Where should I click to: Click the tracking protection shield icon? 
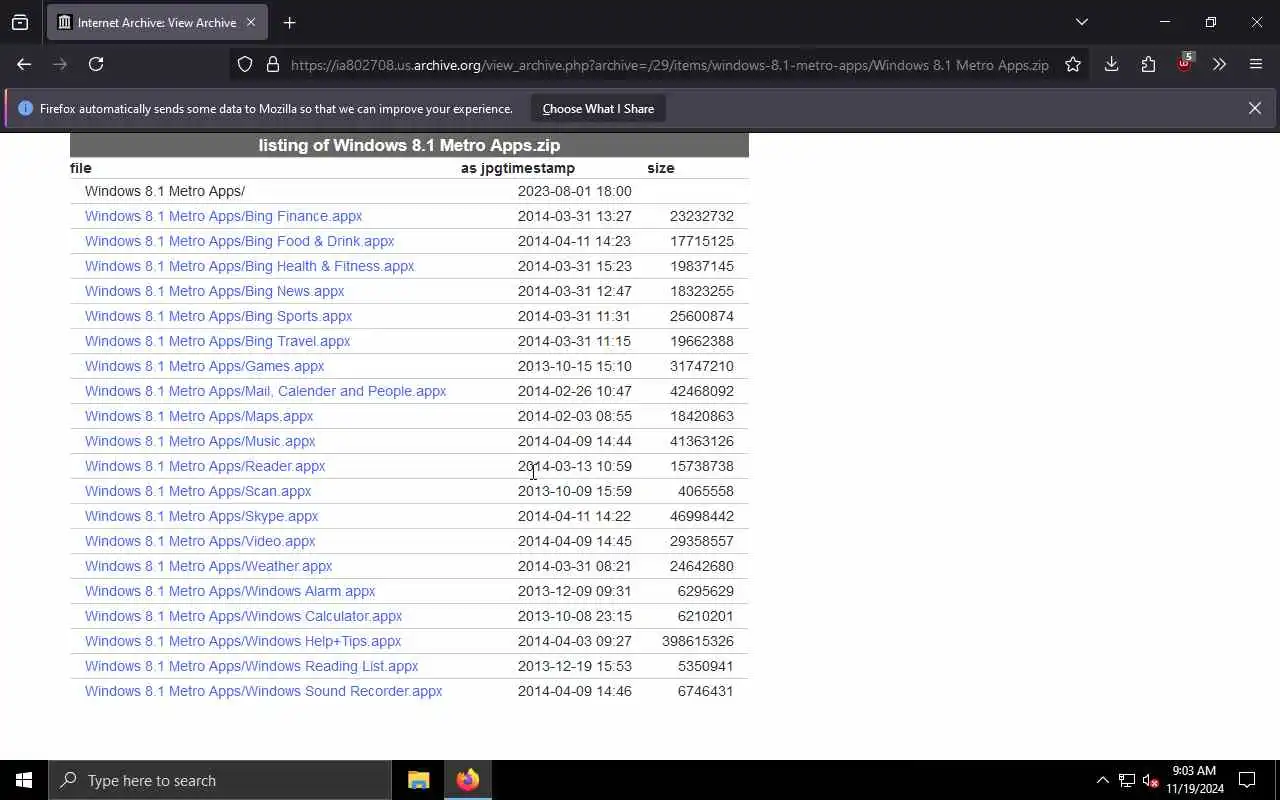click(245, 64)
